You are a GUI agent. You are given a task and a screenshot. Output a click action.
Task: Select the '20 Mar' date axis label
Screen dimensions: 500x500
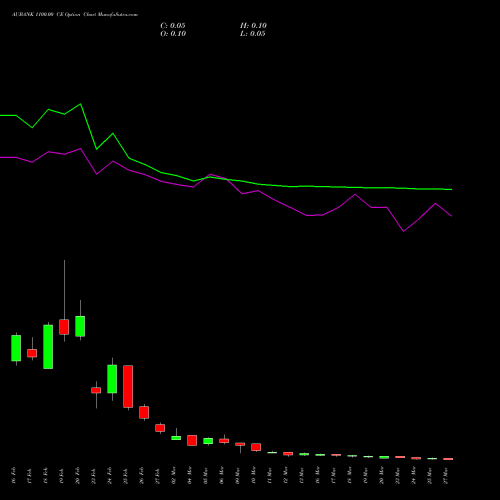(x=382, y=476)
